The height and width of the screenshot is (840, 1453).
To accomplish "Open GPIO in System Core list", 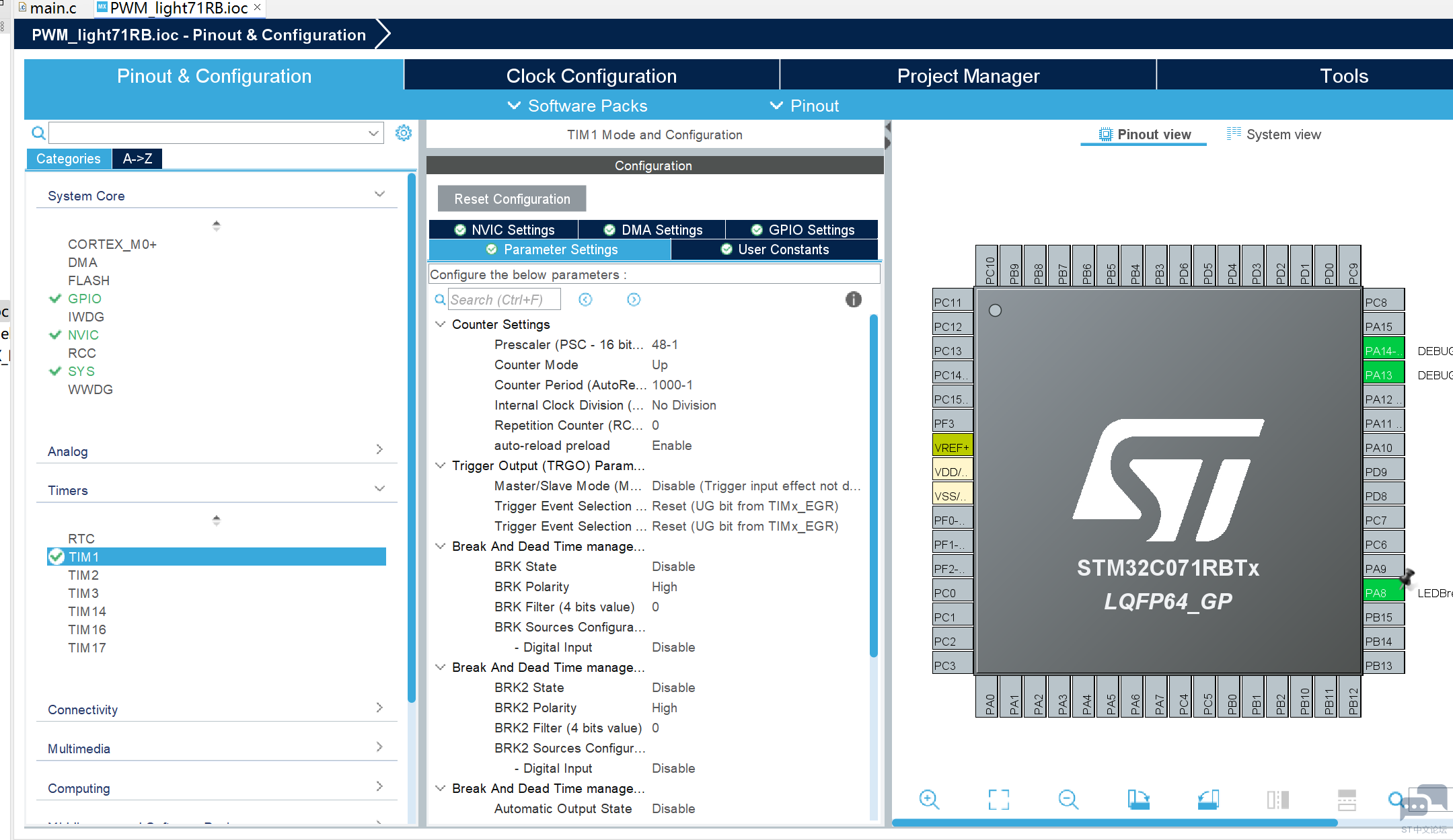I will pyautogui.click(x=85, y=299).
